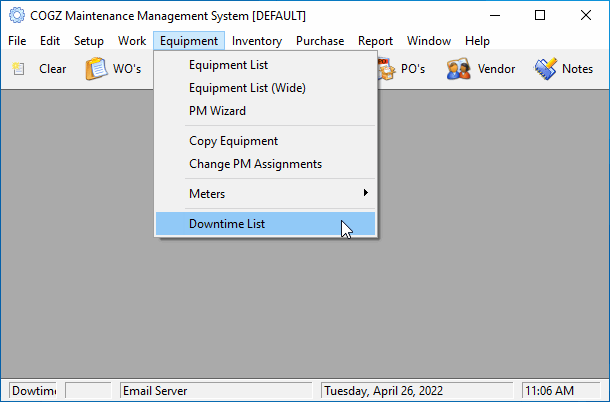Close the COGZ window
610x402 pixels.
585,16
